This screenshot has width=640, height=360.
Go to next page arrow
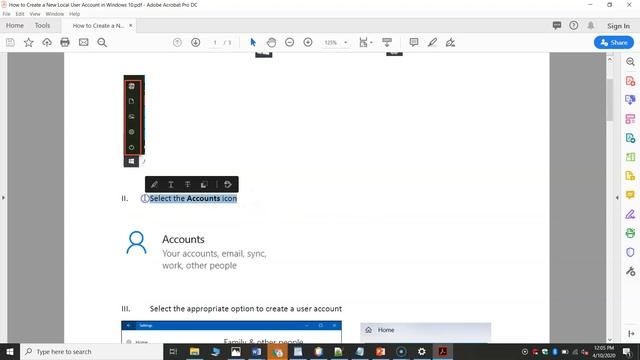click(196, 42)
